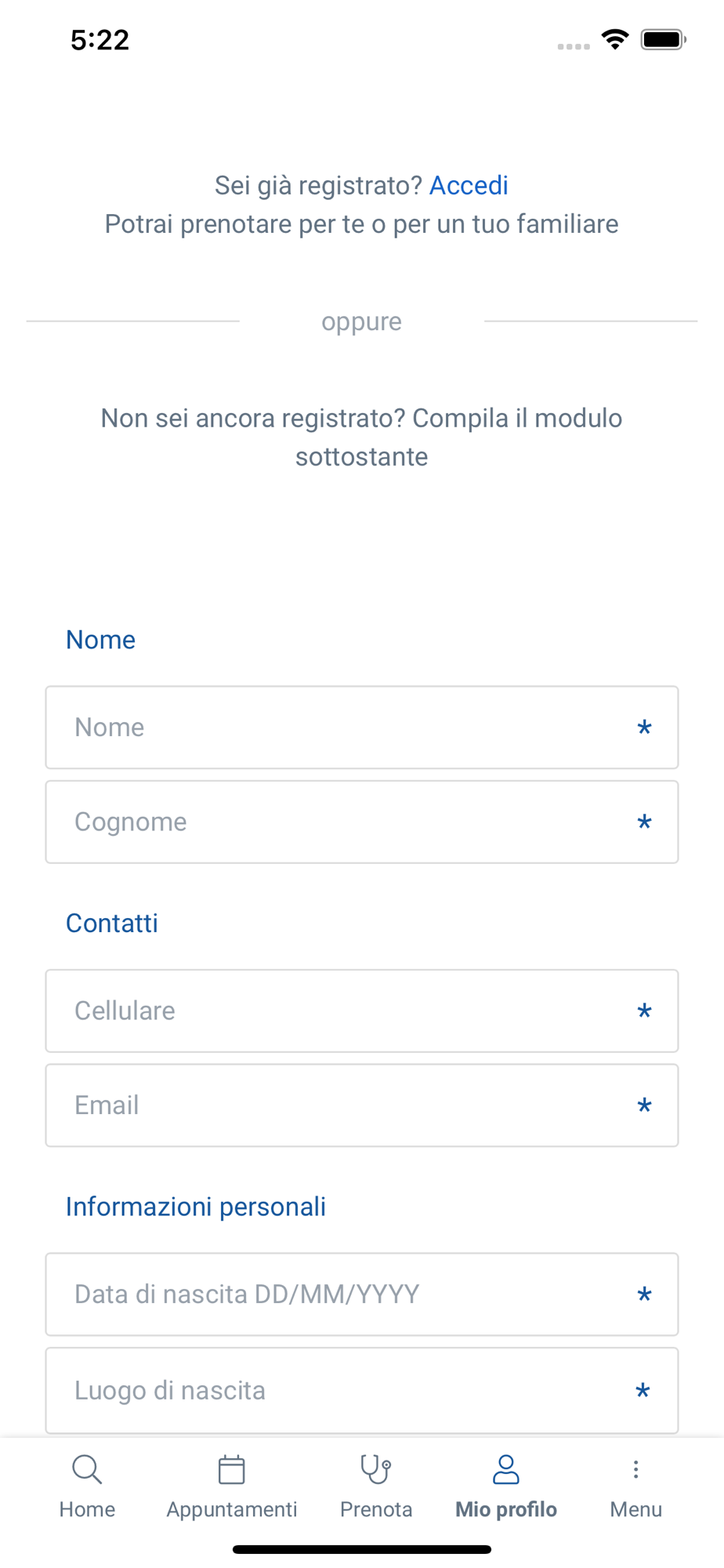Screen dimensions: 724x1568
Task: Tap the Wi-Fi status icon
Action: (x=615, y=39)
